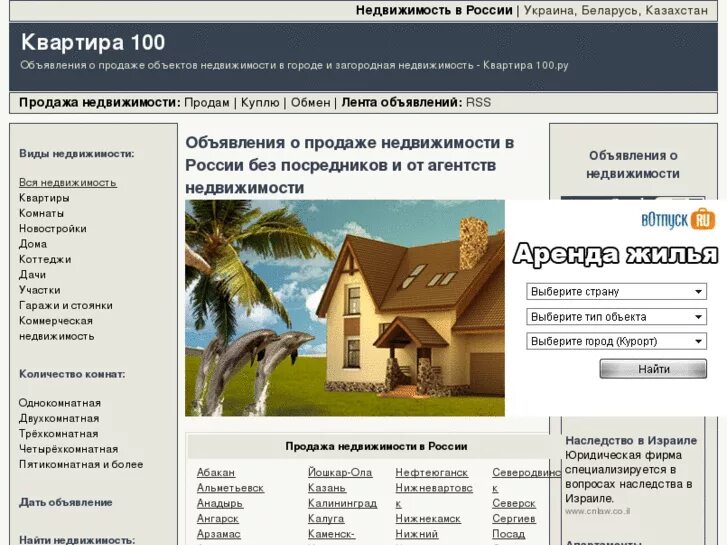
Task: Open city link 'Йошкар-Ола'
Action: (340, 473)
